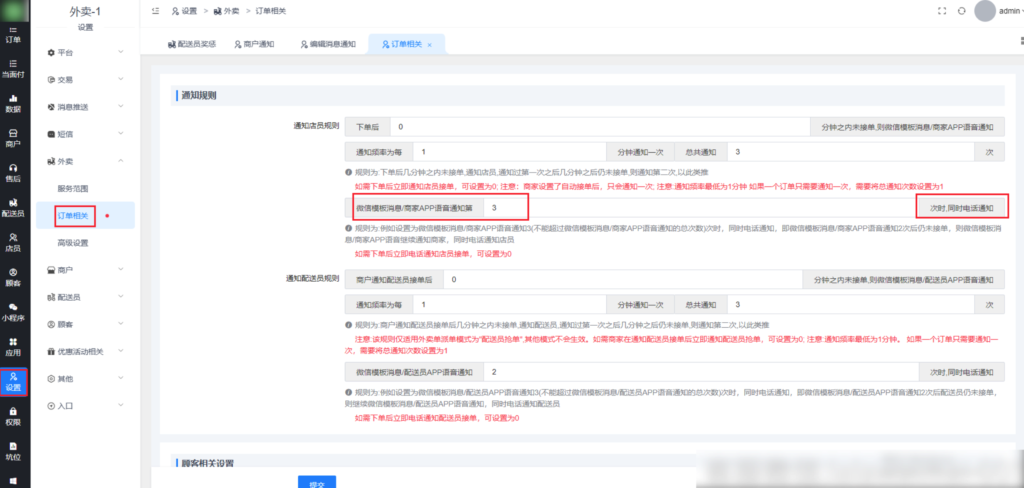Open the 应用 apps grid icon
Screen dimensions: 1024x488
pos(13,347)
